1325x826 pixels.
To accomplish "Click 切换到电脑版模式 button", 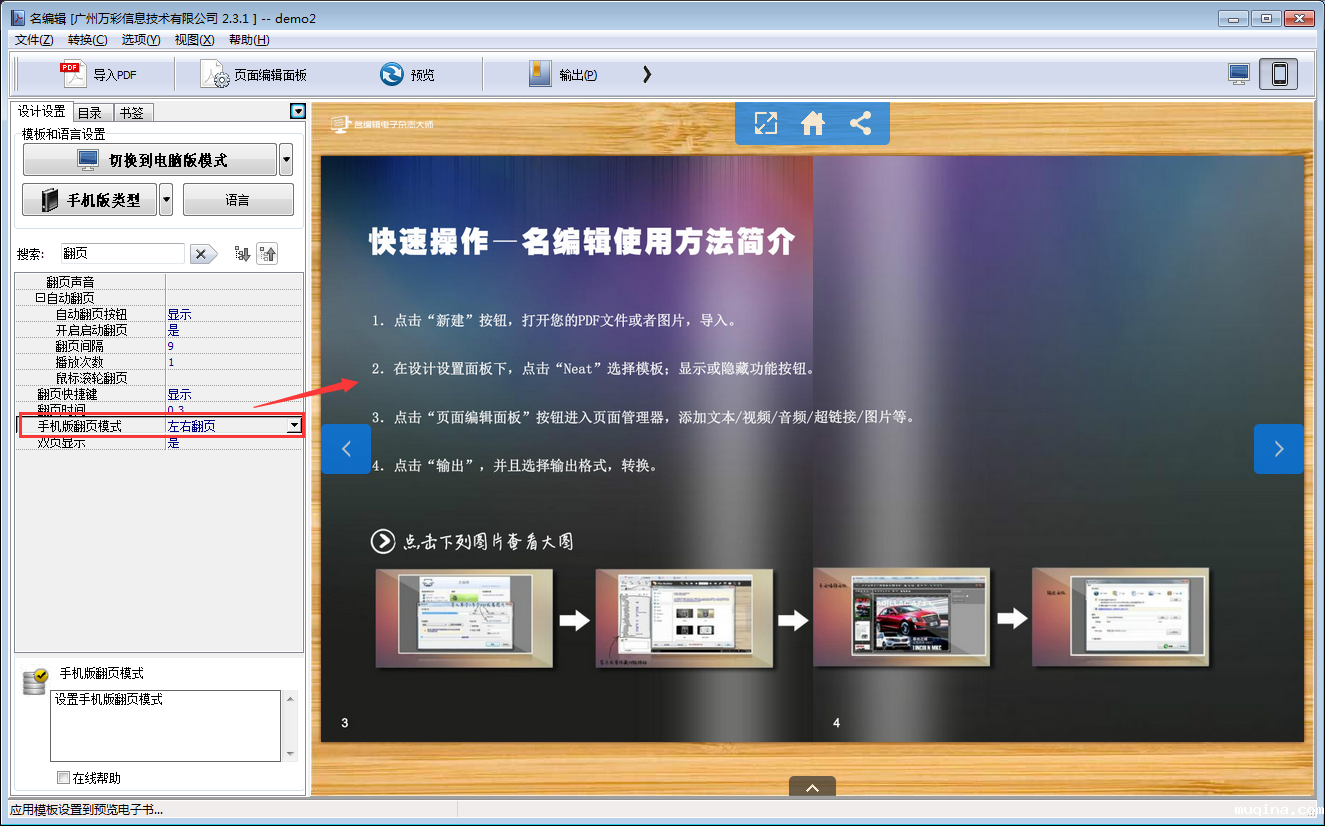I will point(150,160).
